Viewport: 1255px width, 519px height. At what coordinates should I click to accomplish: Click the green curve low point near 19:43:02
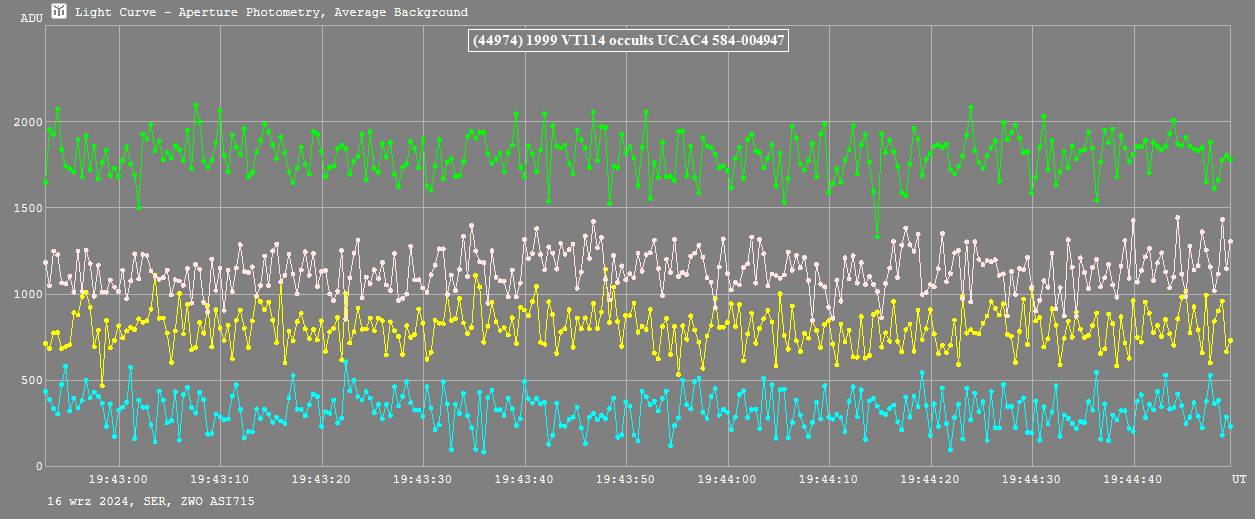tap(139, 207)
